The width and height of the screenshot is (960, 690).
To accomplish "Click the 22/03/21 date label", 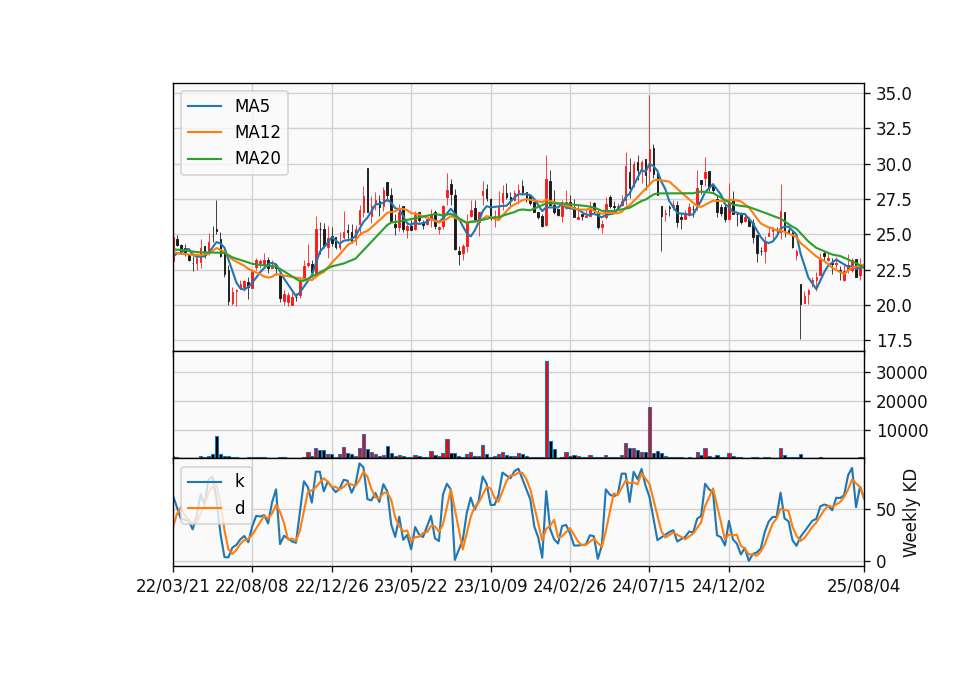I will pos(173,587).
